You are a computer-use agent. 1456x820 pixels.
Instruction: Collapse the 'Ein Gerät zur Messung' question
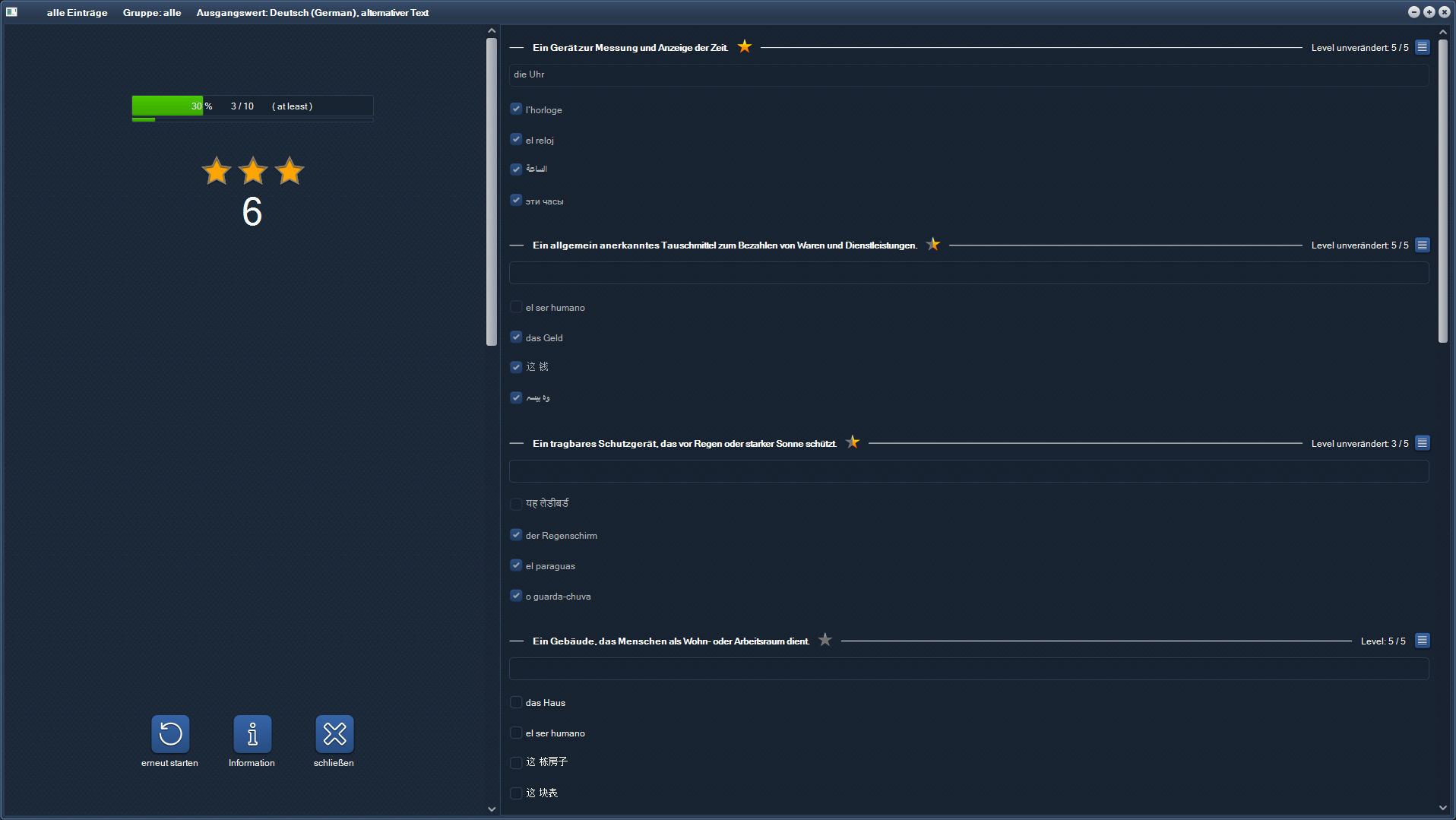click(x=518, y=47)
